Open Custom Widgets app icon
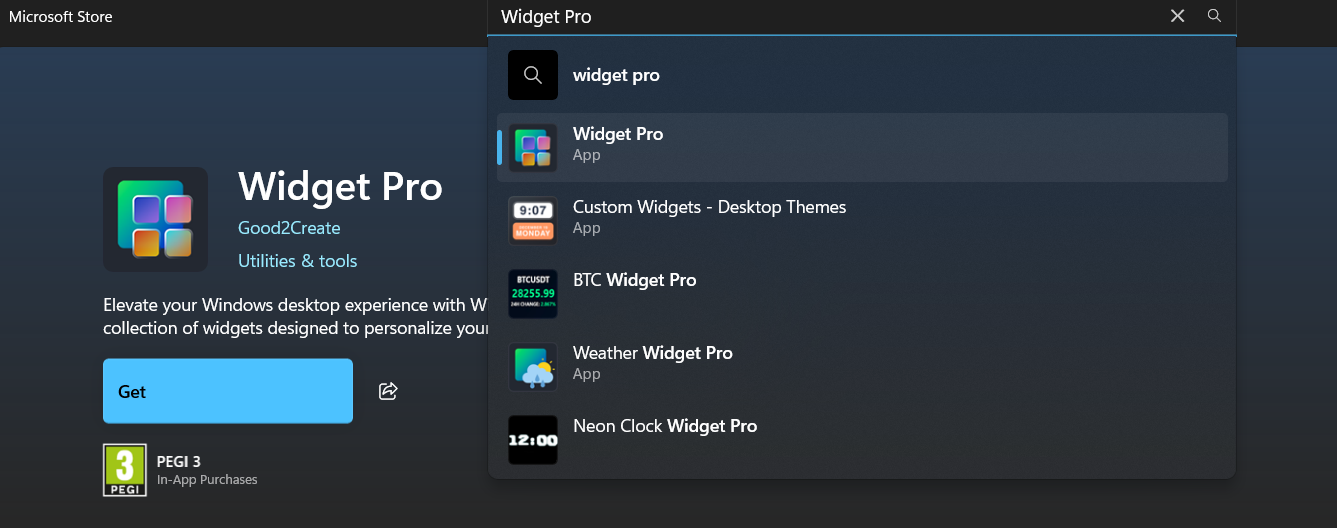Image resolution: width=1337 pixels, height=528 pixels. [x=533, y=221]
